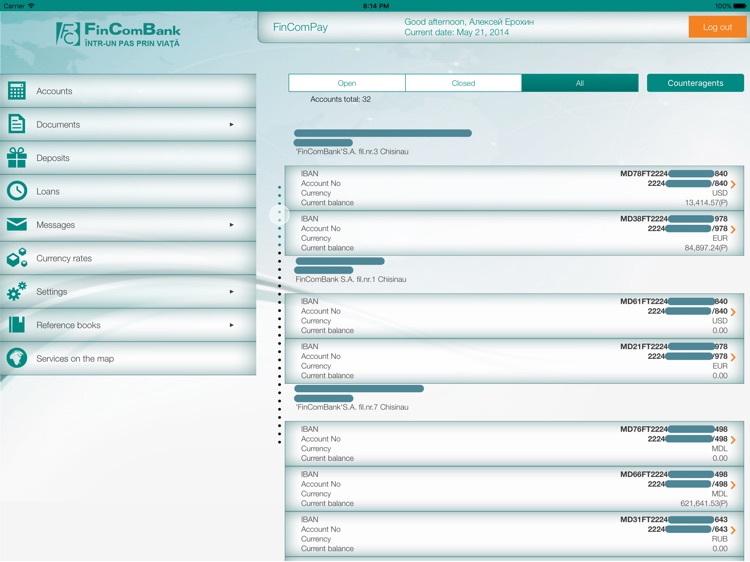Click the FinComPay title
Screen dimensions: 750x562
pos(300,27)
